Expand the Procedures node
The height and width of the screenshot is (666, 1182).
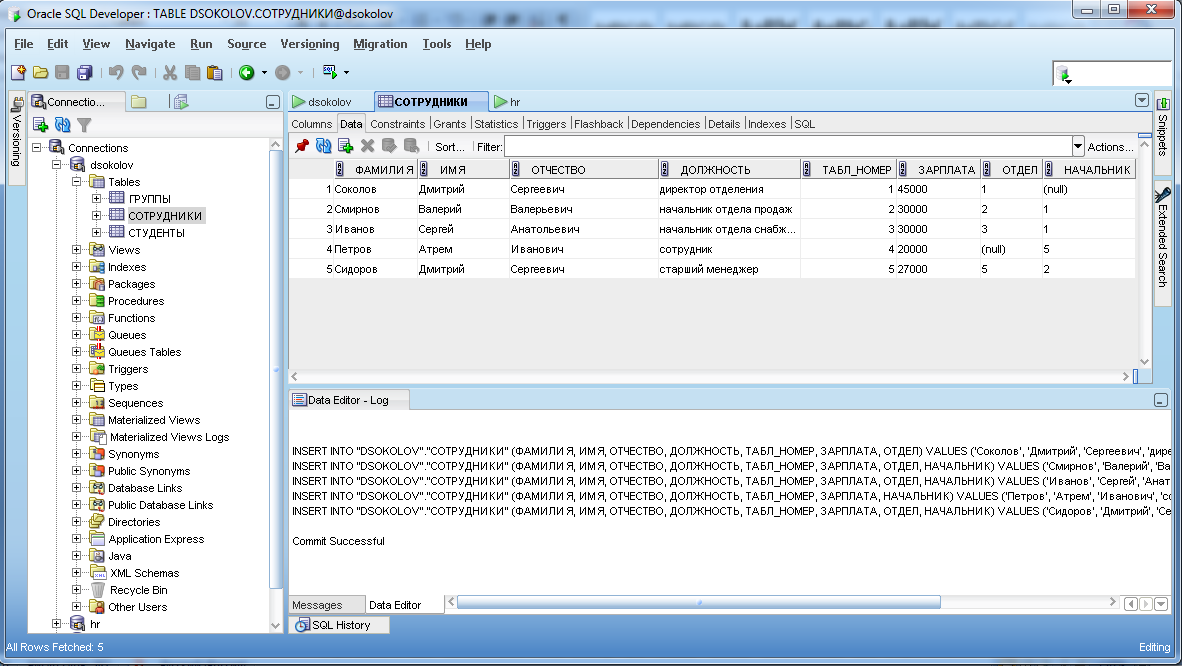click(76, 300)
